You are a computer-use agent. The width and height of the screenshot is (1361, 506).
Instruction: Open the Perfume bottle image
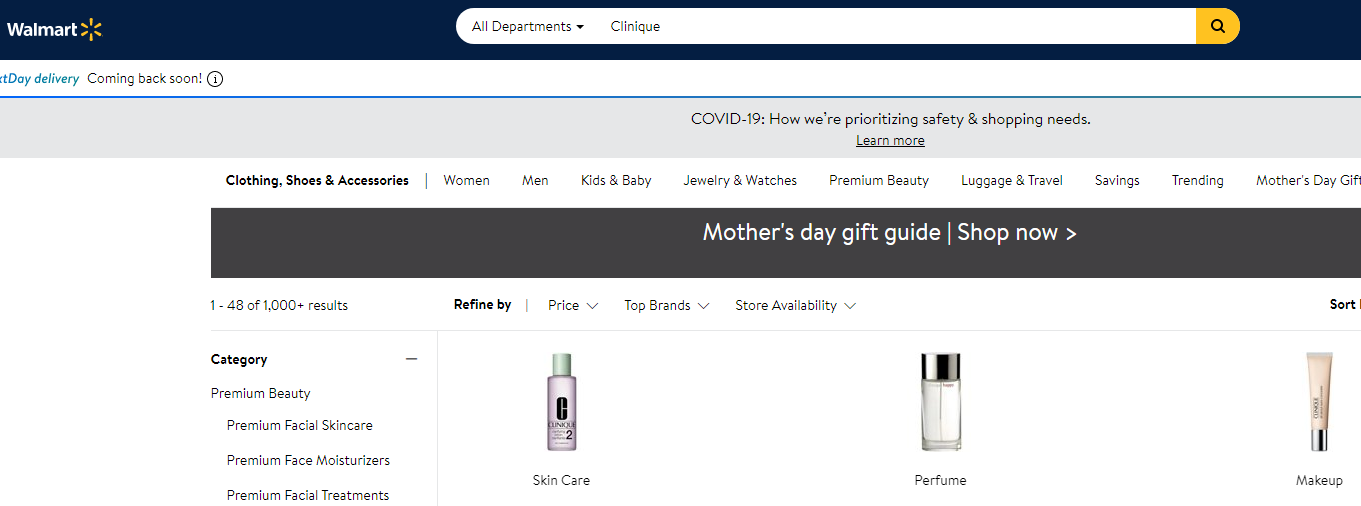940,402
